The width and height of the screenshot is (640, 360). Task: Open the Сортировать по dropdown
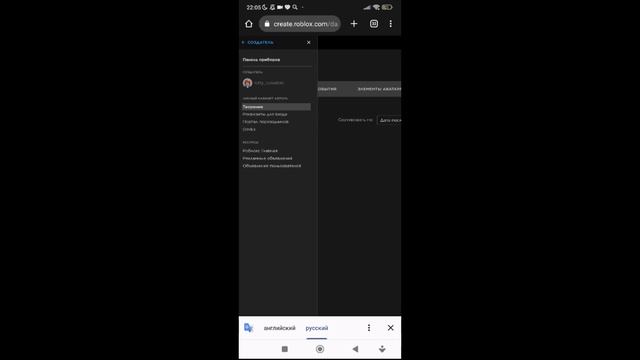(389, 120)
